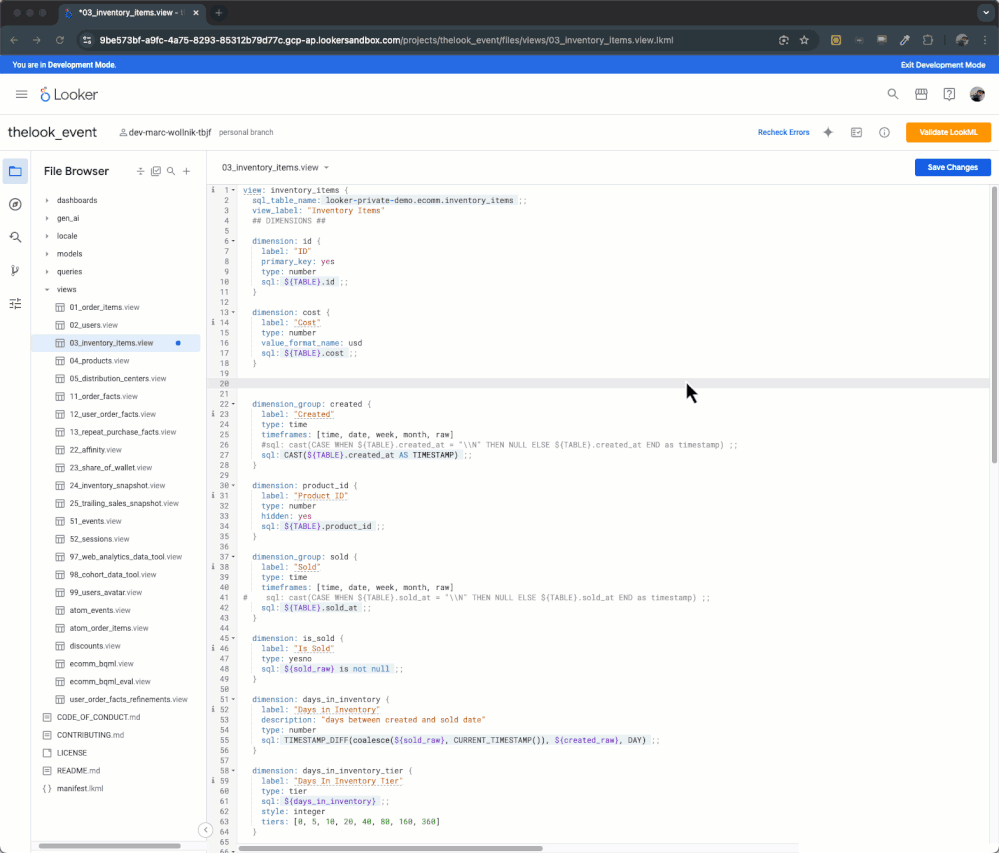Open 02_users.view file
Viewport: 999px width, 853px height.
94,325
